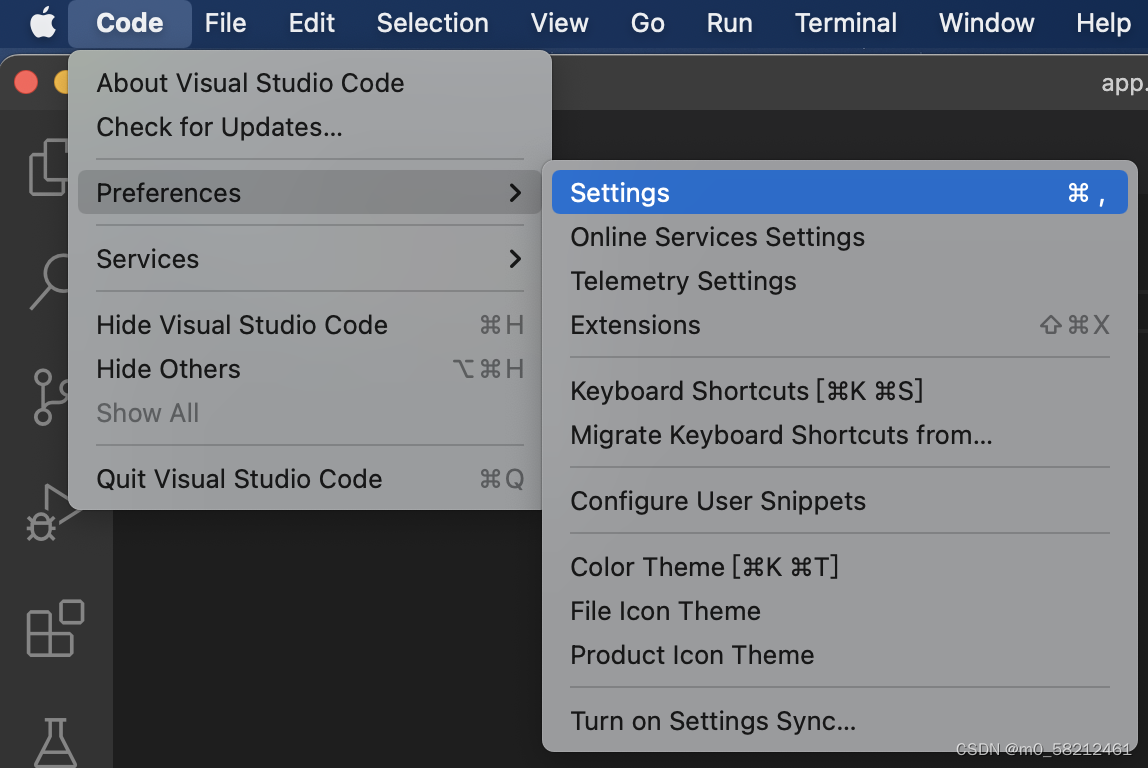Quit Visual Studio Code via the menu
This screenshot has width=1148, height=768.
[x=239, y=479]
